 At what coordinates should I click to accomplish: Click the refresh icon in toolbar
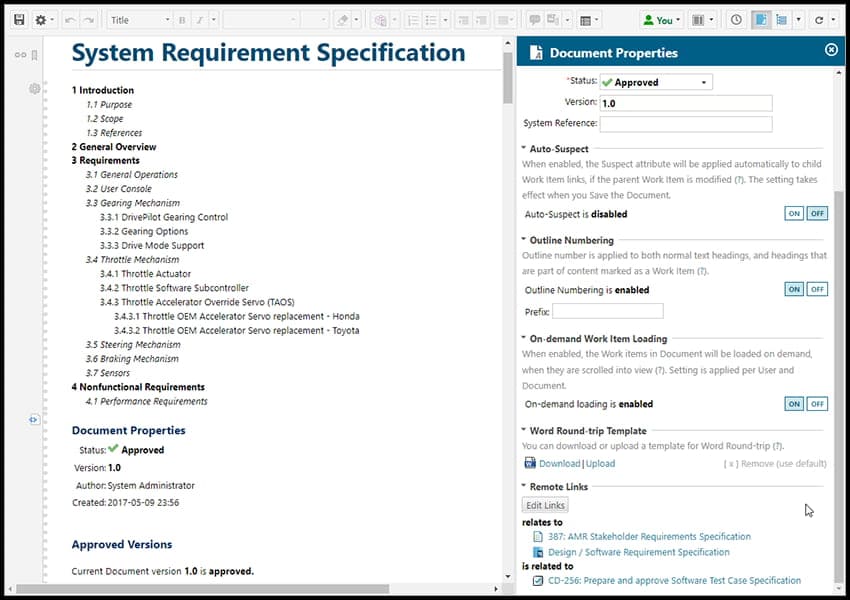click(x=819, y=20)
